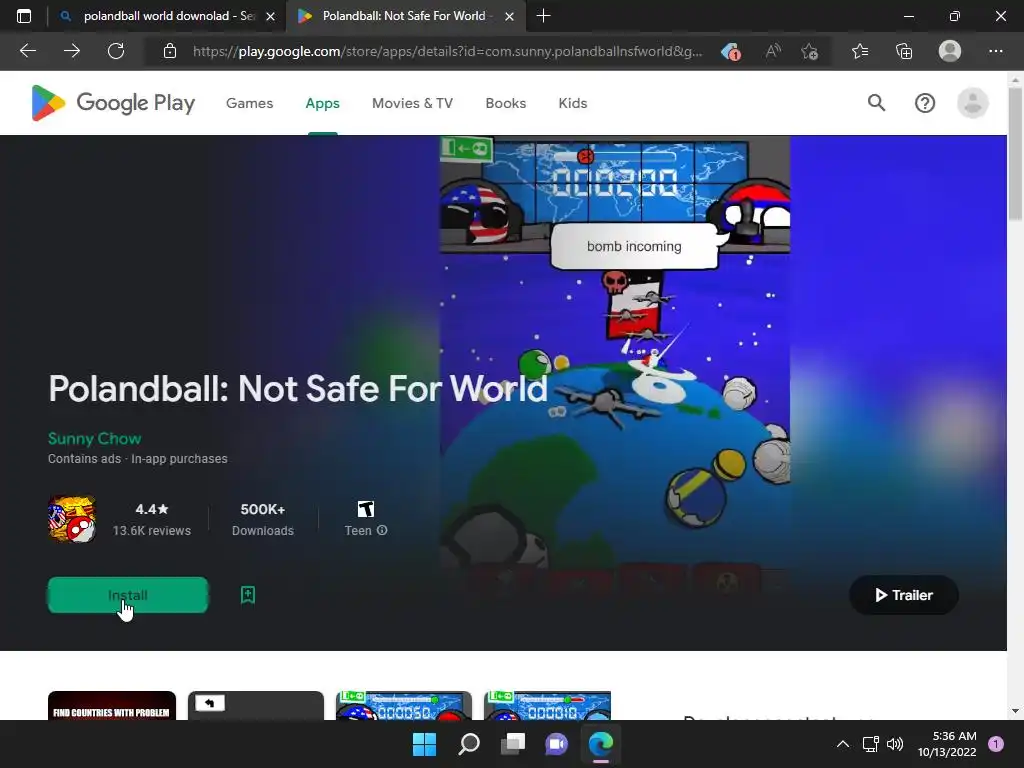Click the Teen rating T badge
1024x768 pixels.
point(366,509)
